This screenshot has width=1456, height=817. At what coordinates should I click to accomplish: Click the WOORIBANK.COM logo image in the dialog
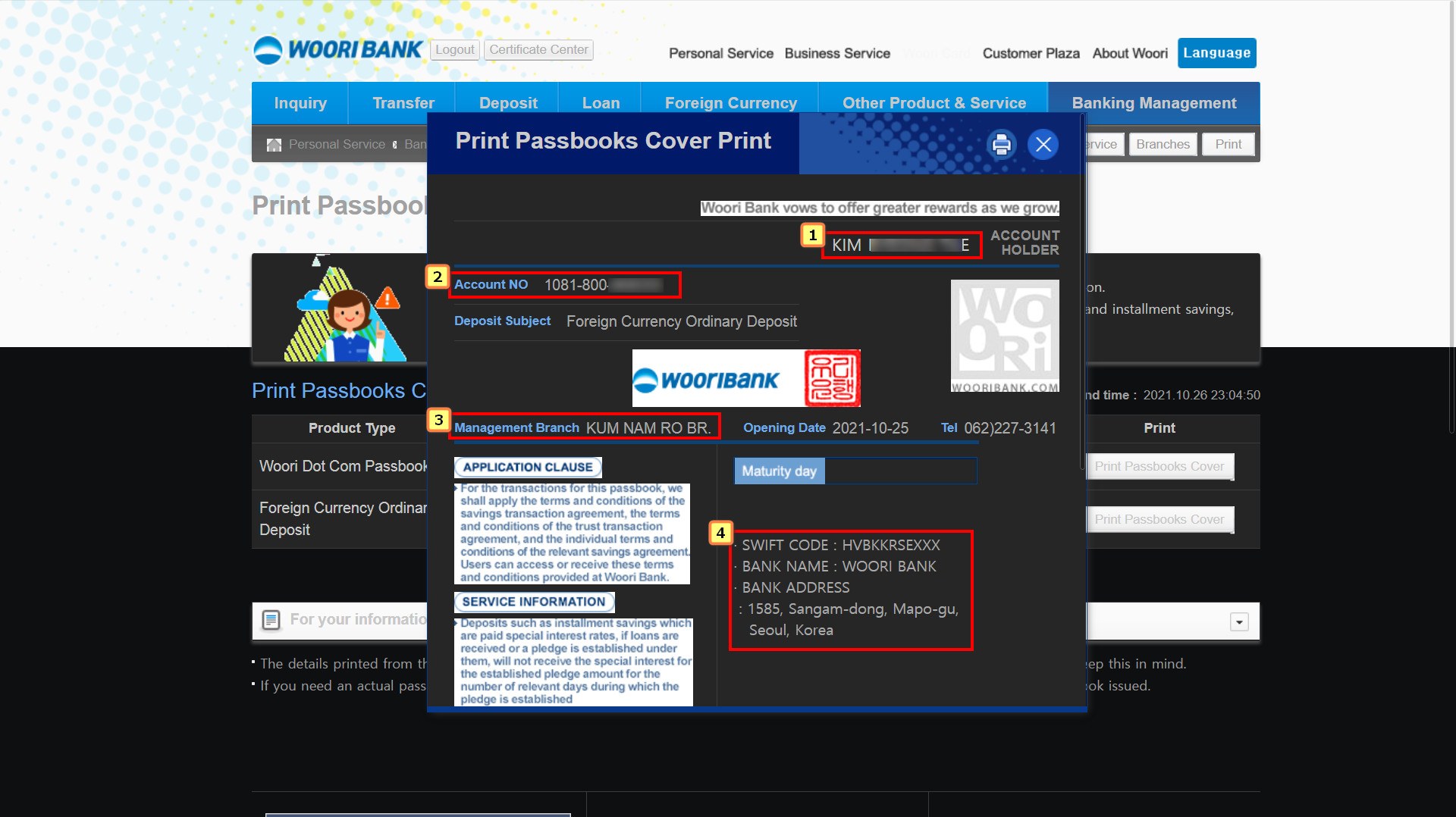click(x=1005, y=336)
